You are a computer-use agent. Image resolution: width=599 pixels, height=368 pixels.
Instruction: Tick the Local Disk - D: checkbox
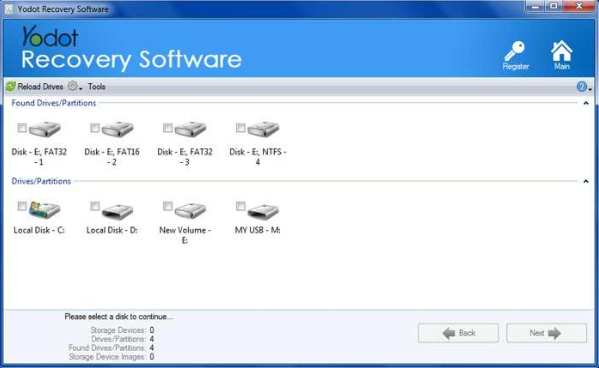(95, 206)
